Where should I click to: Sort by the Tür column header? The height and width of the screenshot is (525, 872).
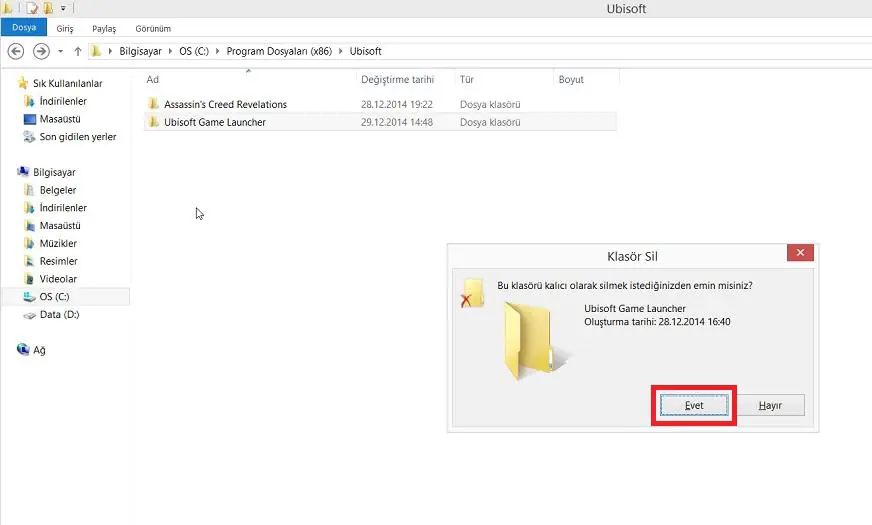tap(467, 80)
